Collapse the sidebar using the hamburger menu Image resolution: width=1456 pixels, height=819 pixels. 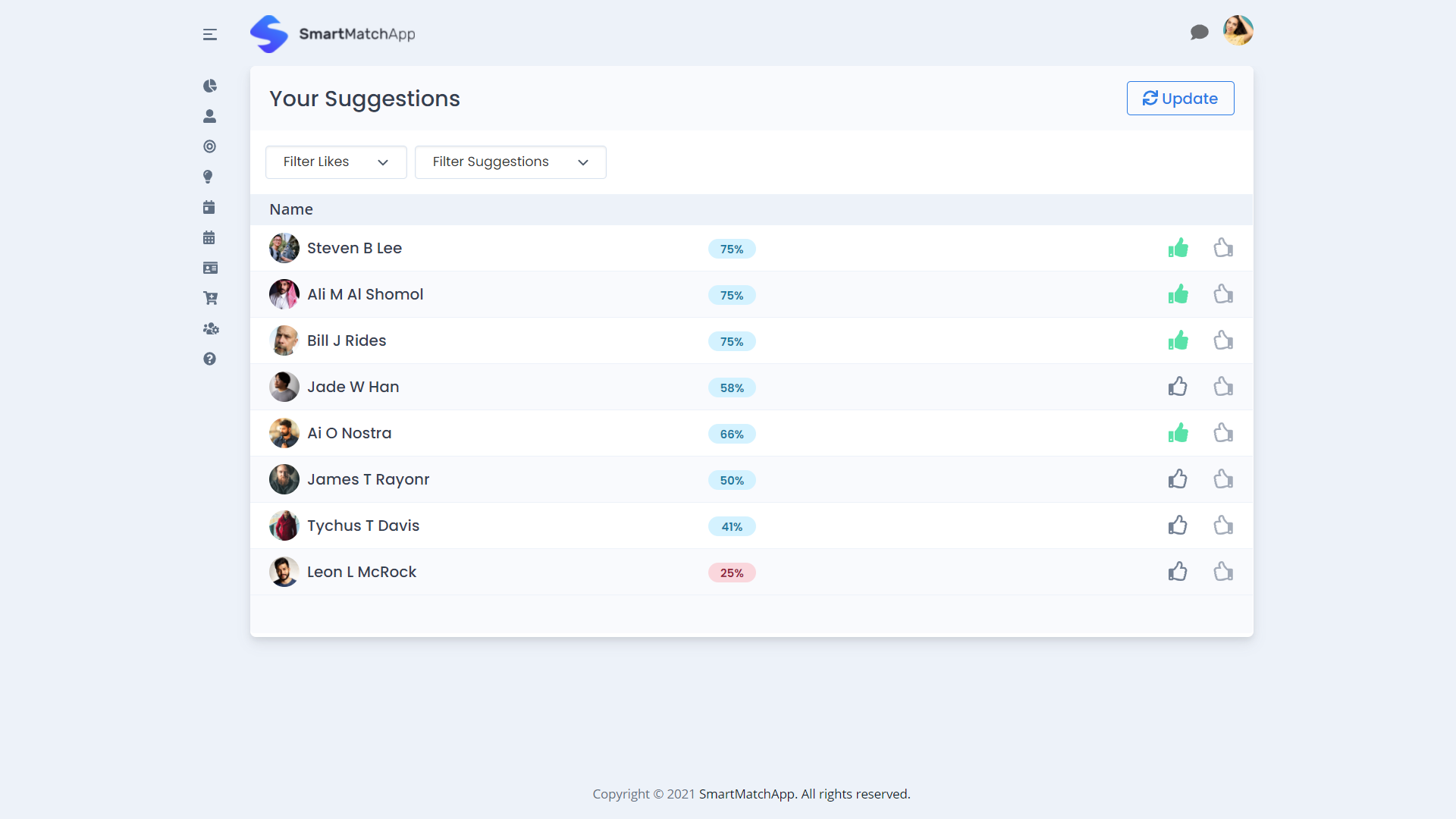click(210, 34)
